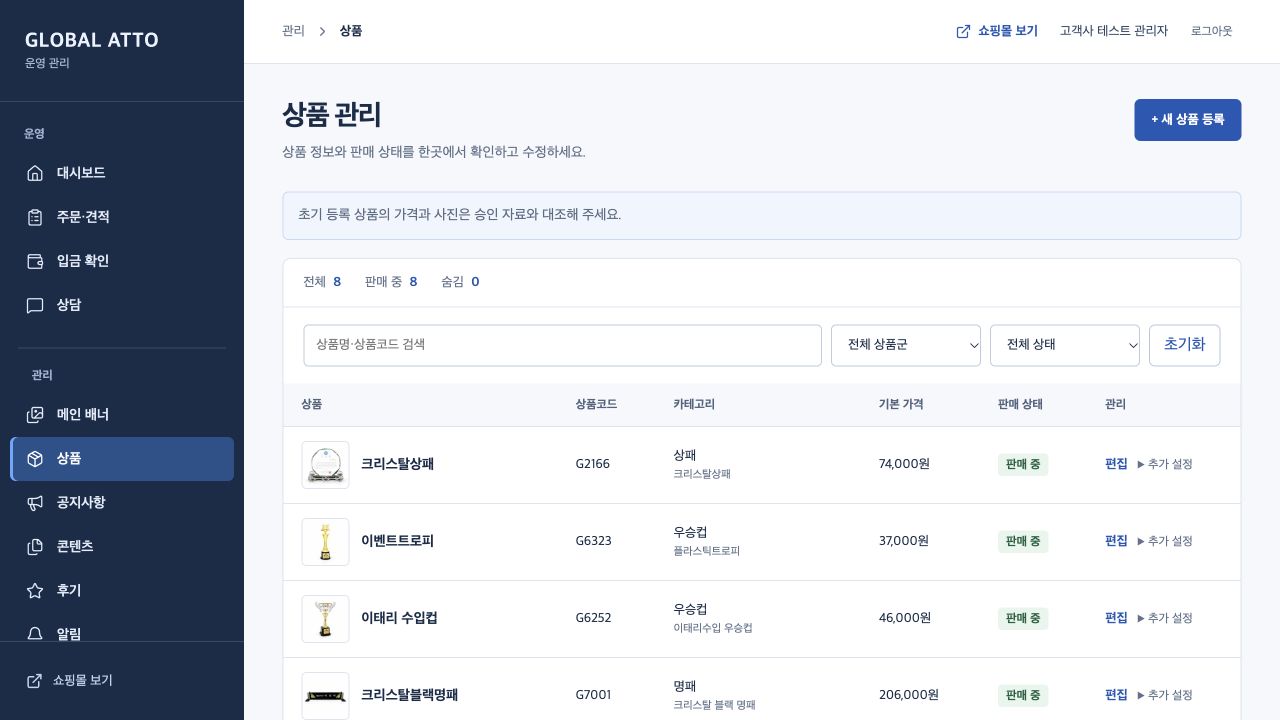Click + 새 상품 등록 button
This screenshot has width=1280, height=720.
coord(1188,120)
